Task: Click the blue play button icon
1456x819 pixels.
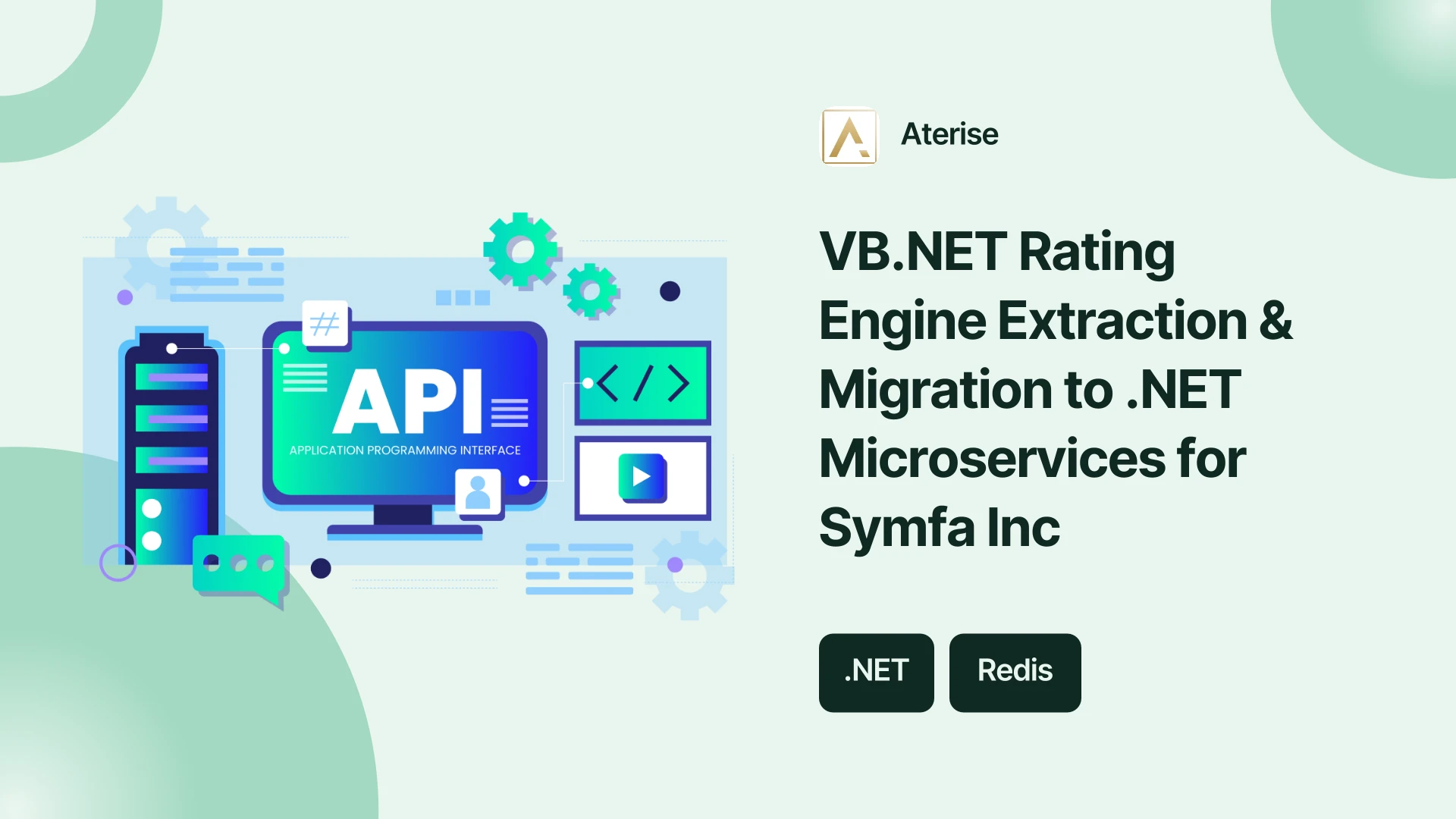Action: point(642,478)
